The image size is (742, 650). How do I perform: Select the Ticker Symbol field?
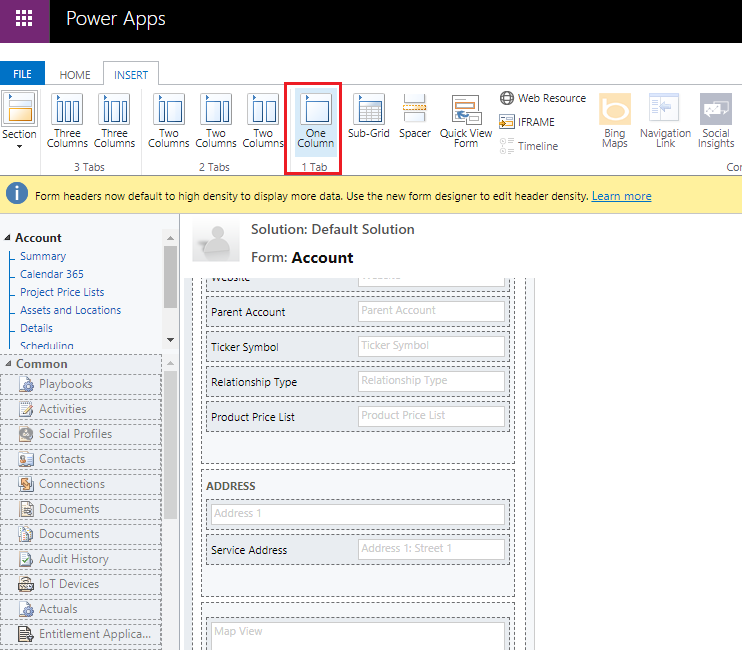click(x=358, y=347)
